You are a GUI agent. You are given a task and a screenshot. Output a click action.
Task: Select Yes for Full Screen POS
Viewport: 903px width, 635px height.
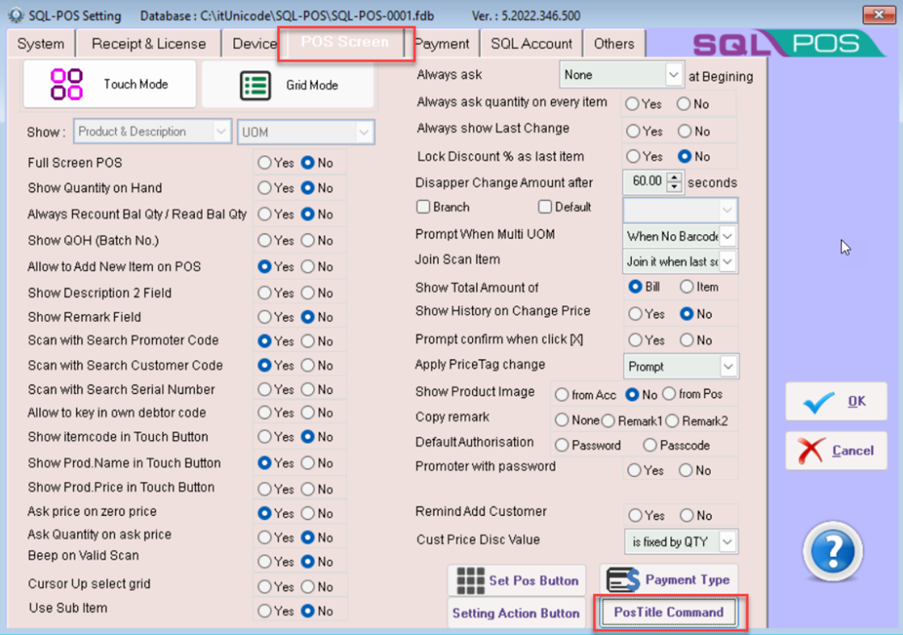(264, 163)
